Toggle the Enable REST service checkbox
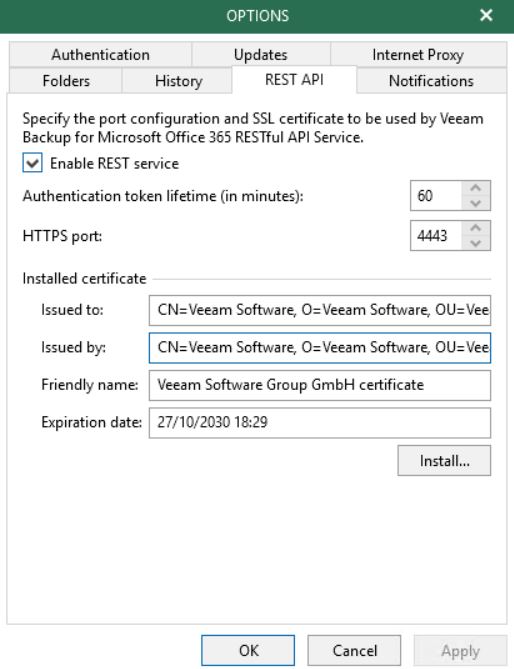The width and height of the screenshot is (514, 669). click(x=32, y=163)
